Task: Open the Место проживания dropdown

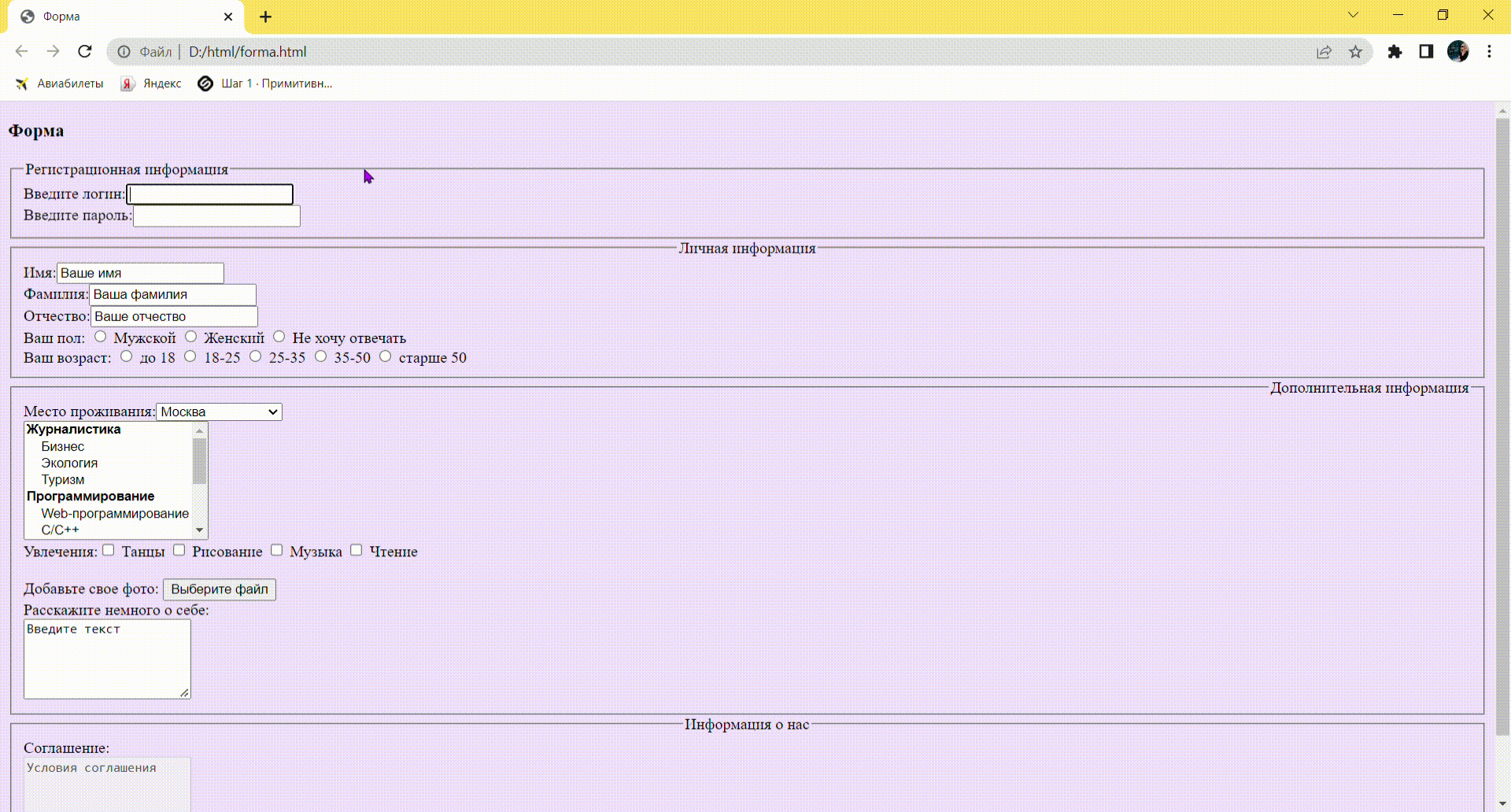Action: pyautogui.click(x=219, y=412)
